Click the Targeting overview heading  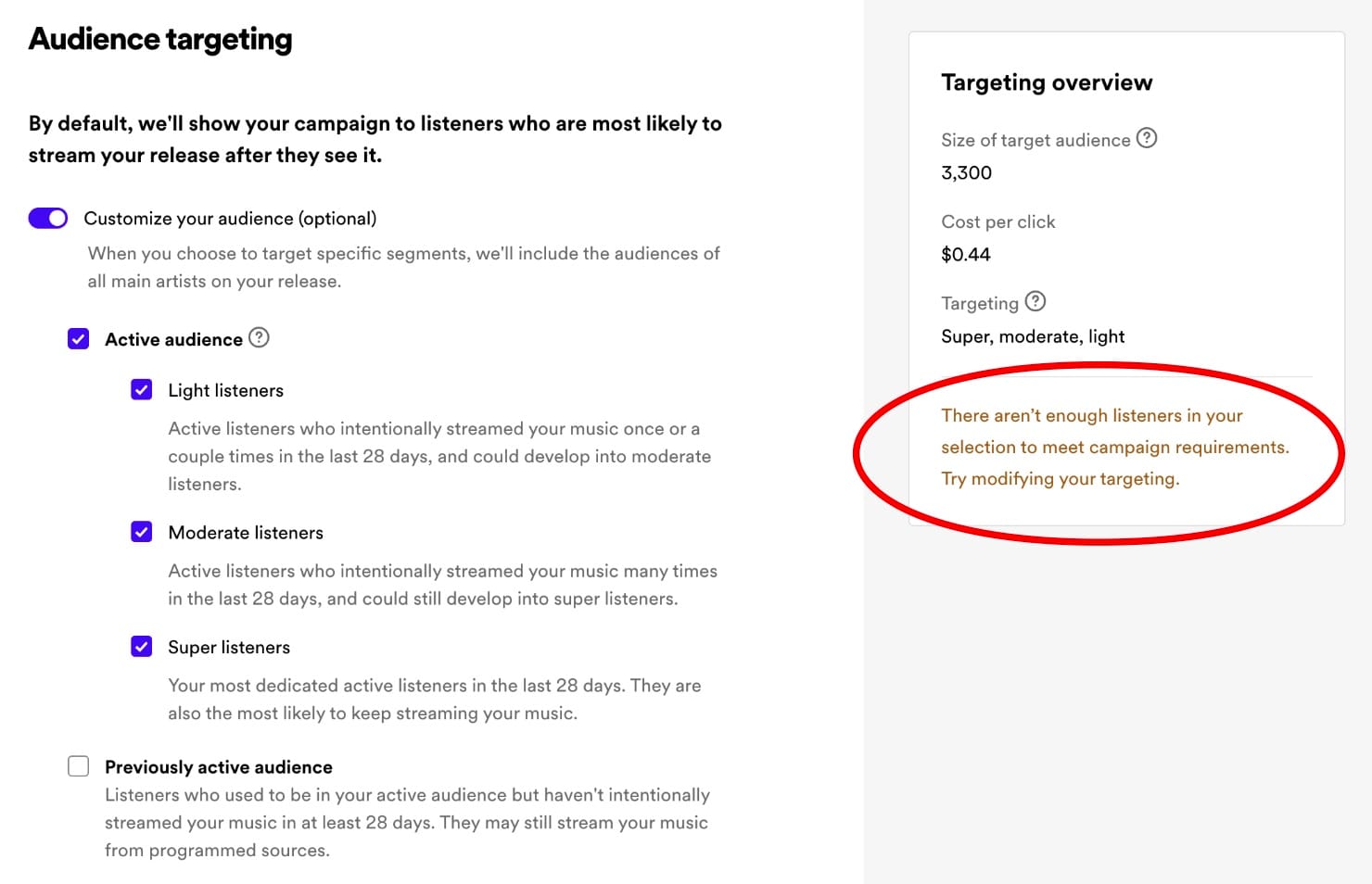pyautogui.click(x=1047, y=82)
